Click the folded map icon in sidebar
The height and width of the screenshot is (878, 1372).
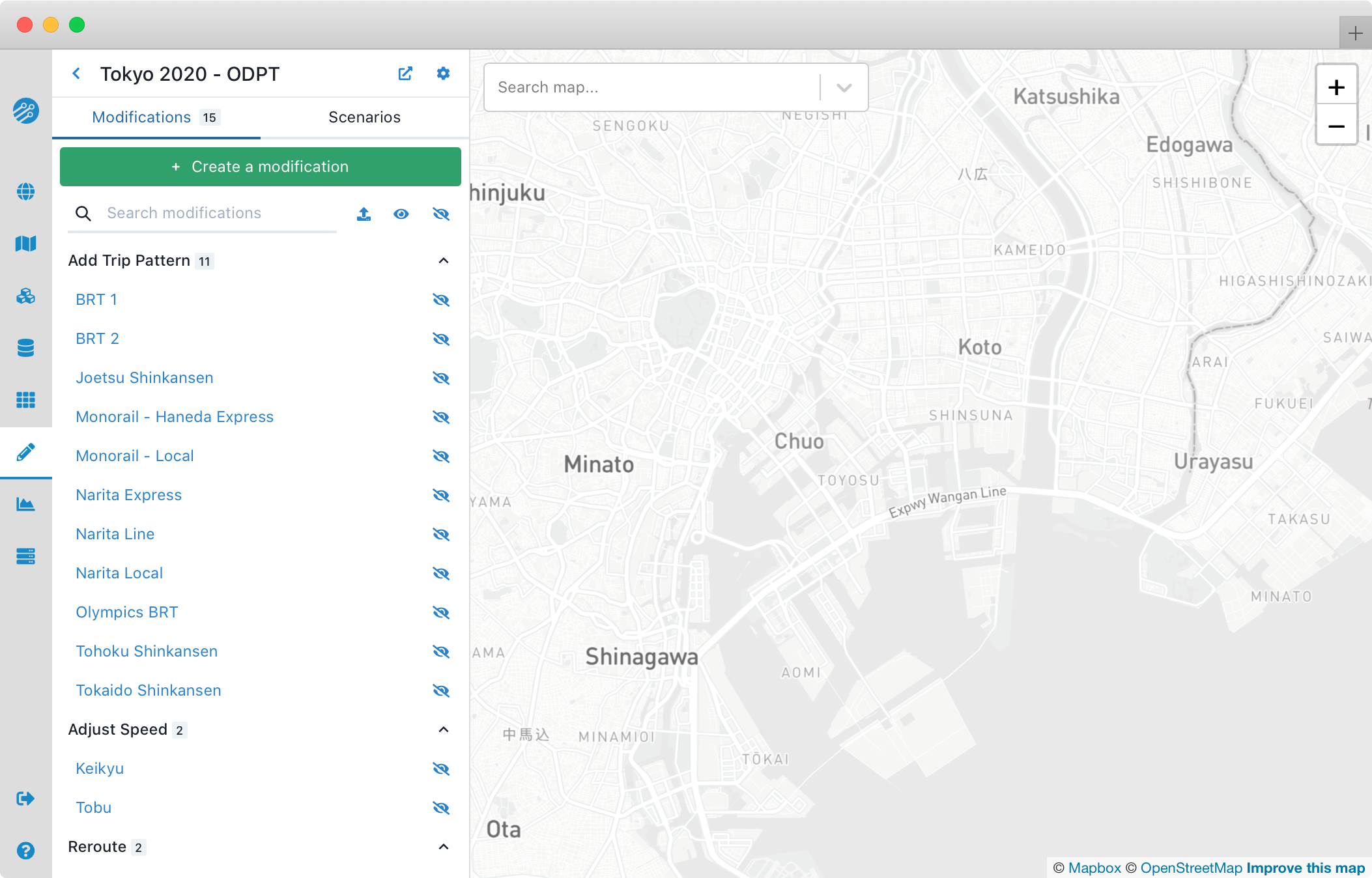(25, 244)
